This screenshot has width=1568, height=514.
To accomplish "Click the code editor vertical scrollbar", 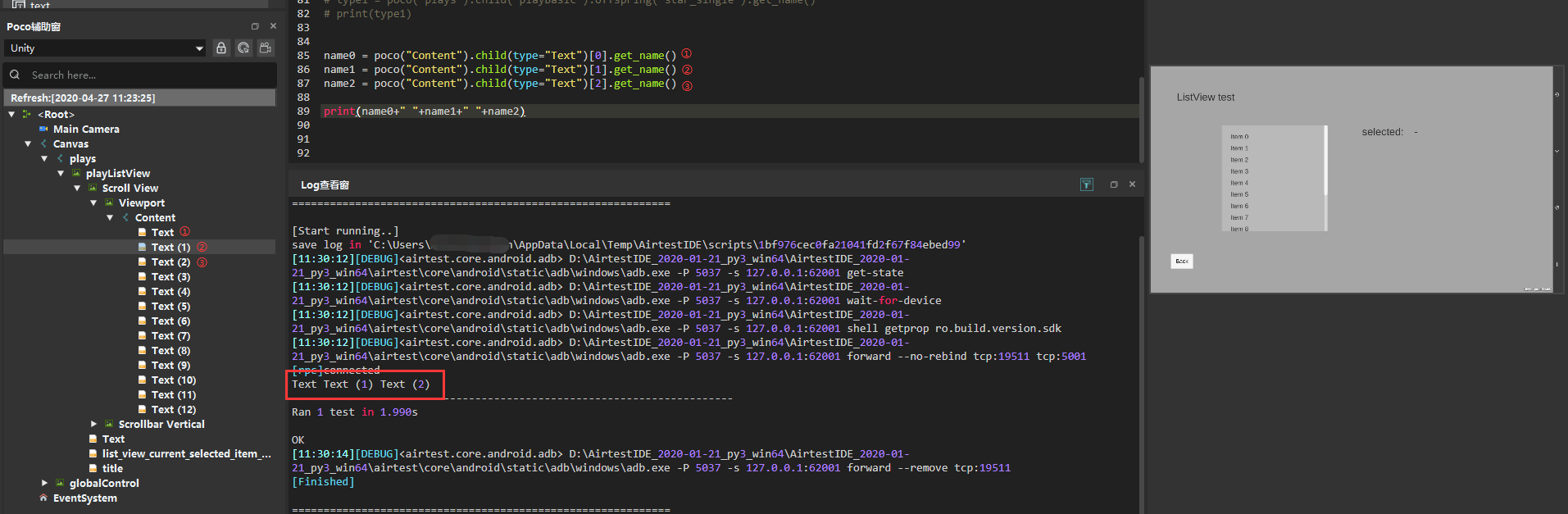I will [x=1142, y=119].
